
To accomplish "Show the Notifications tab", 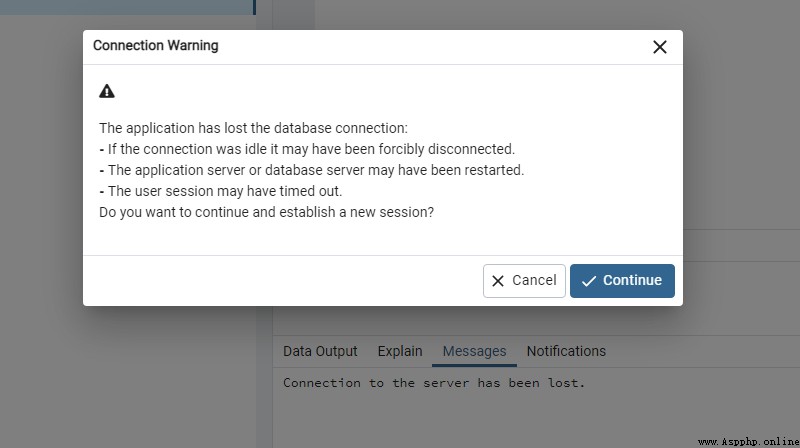I will point(566,351).
